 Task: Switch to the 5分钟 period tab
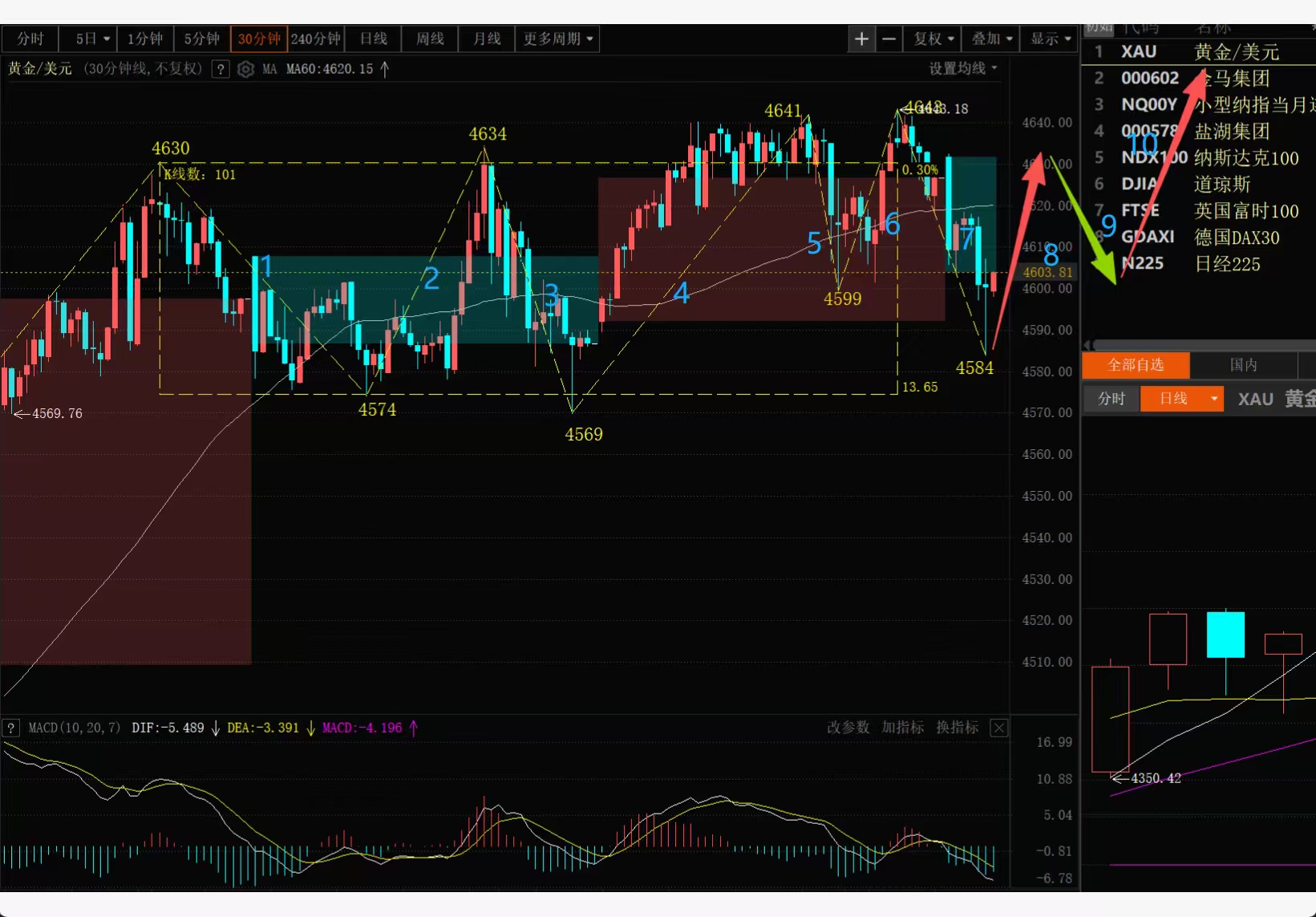[x=201, y=39]
